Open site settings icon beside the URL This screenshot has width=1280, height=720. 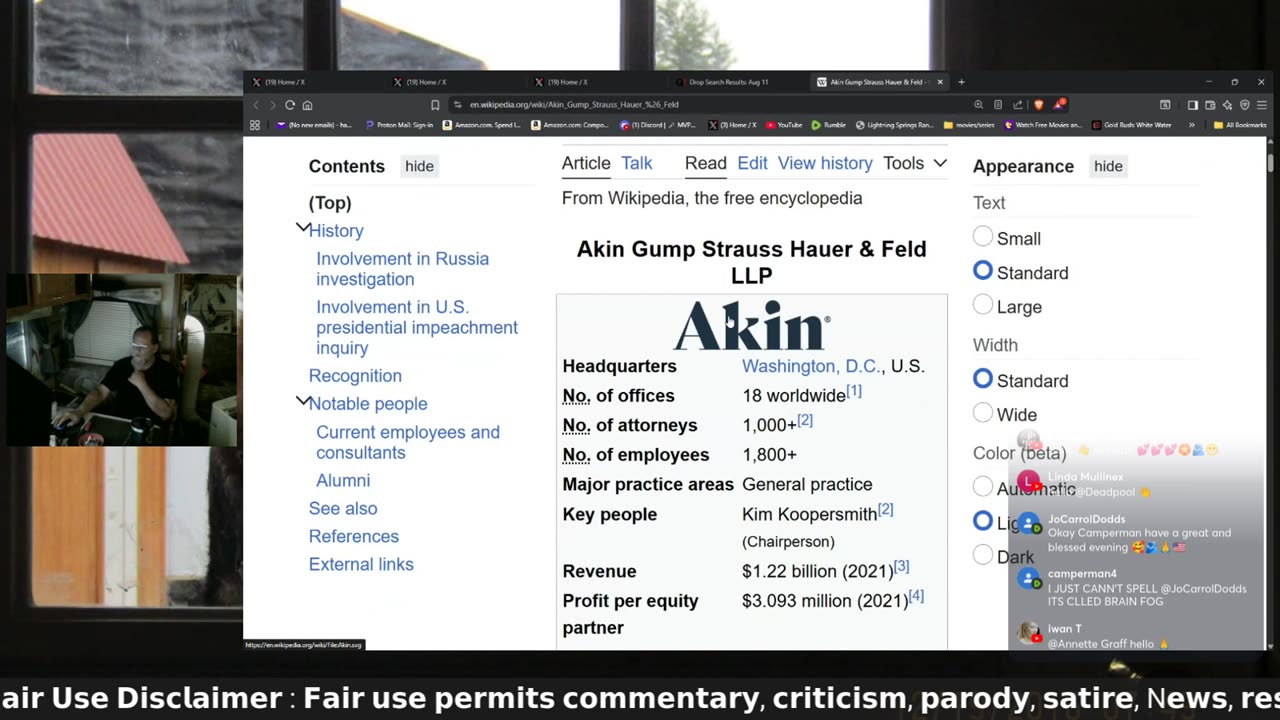click(x=457, y=105)
